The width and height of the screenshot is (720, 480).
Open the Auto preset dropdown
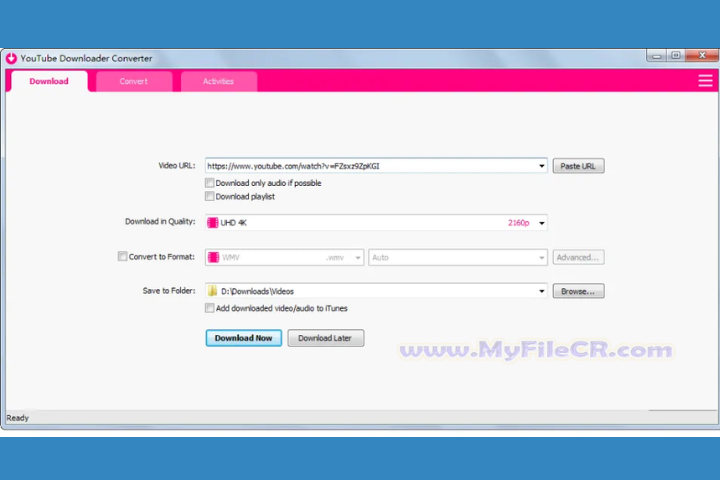point(541,257)
